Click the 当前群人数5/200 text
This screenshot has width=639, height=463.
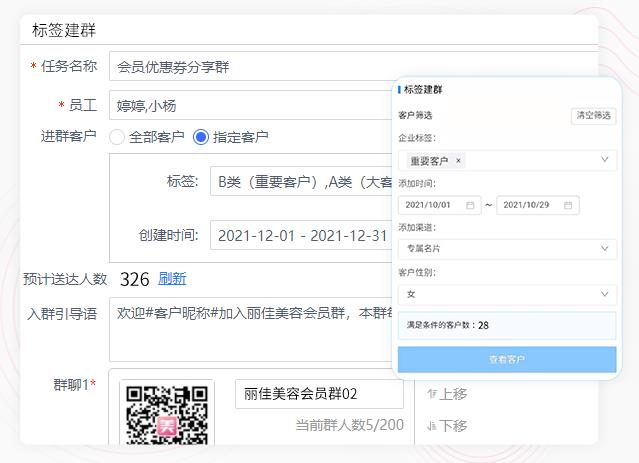click(350, 425)
